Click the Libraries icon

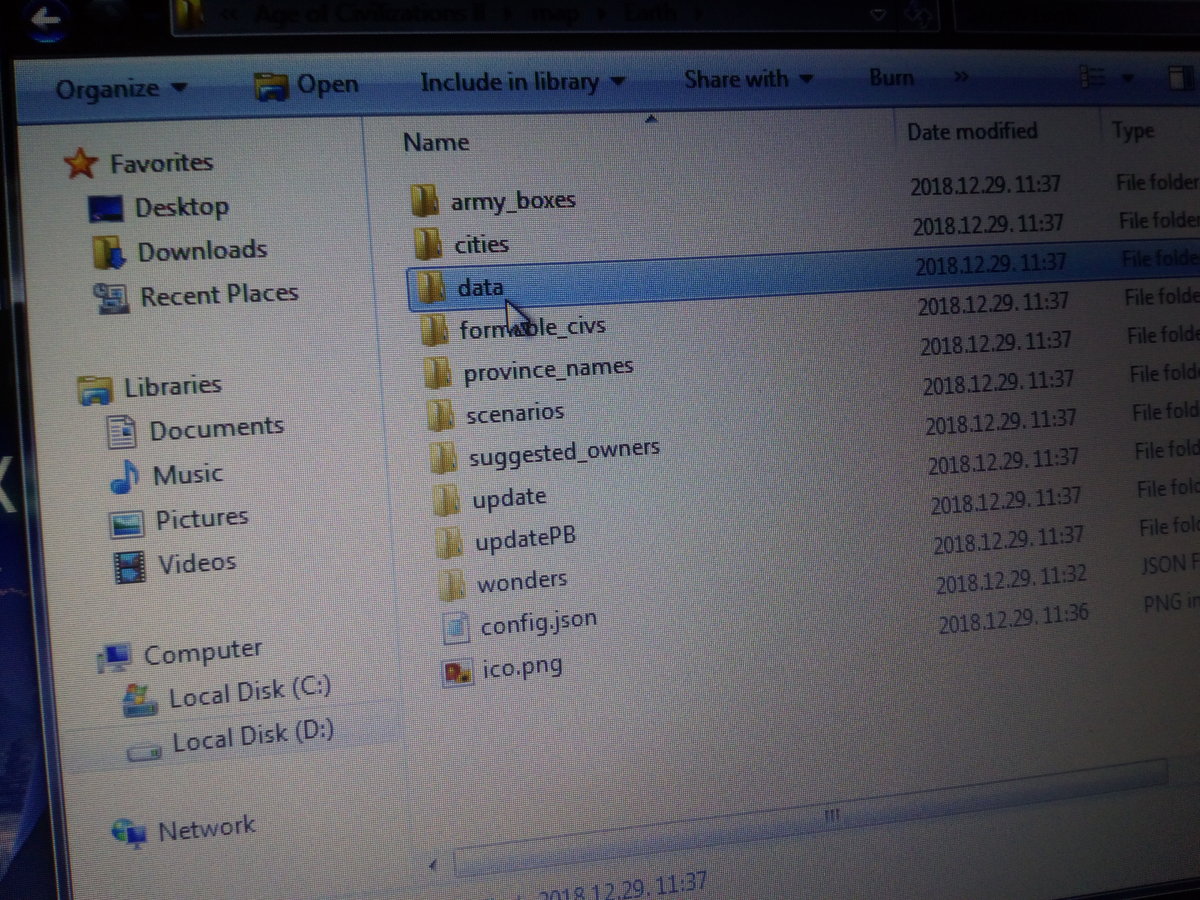click(96, 389)
